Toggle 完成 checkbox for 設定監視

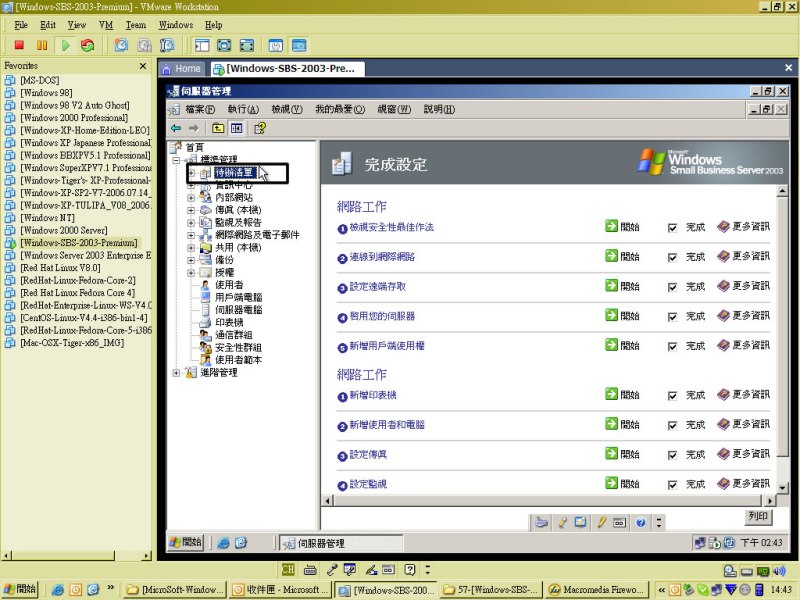pos(672,485)
